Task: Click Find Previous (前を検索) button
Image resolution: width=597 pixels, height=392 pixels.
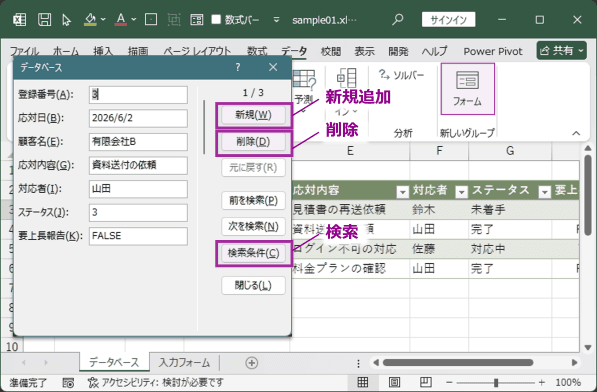Action: click(253, 201)
